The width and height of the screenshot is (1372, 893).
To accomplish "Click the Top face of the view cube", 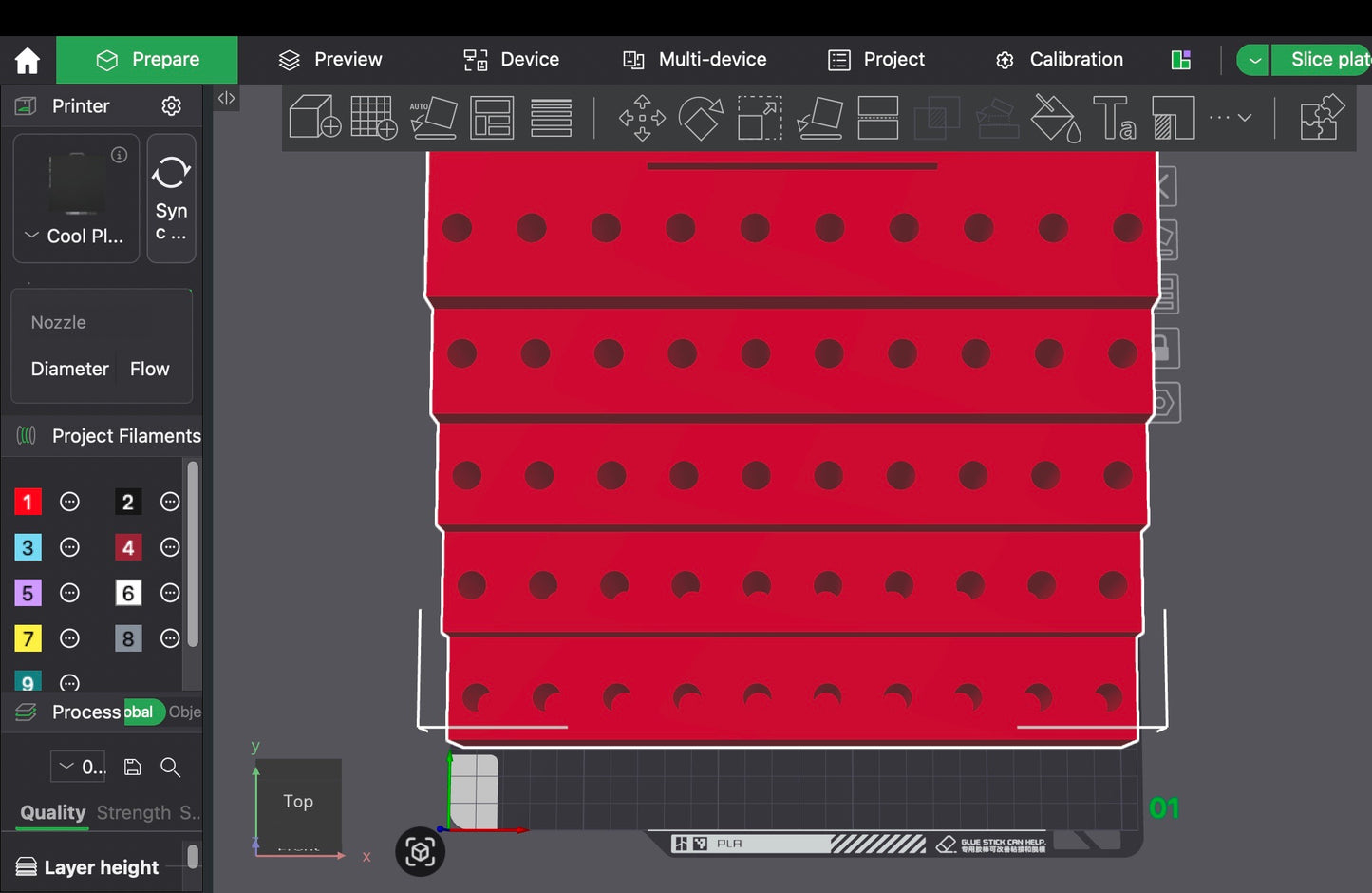I will tap(298, 801).
